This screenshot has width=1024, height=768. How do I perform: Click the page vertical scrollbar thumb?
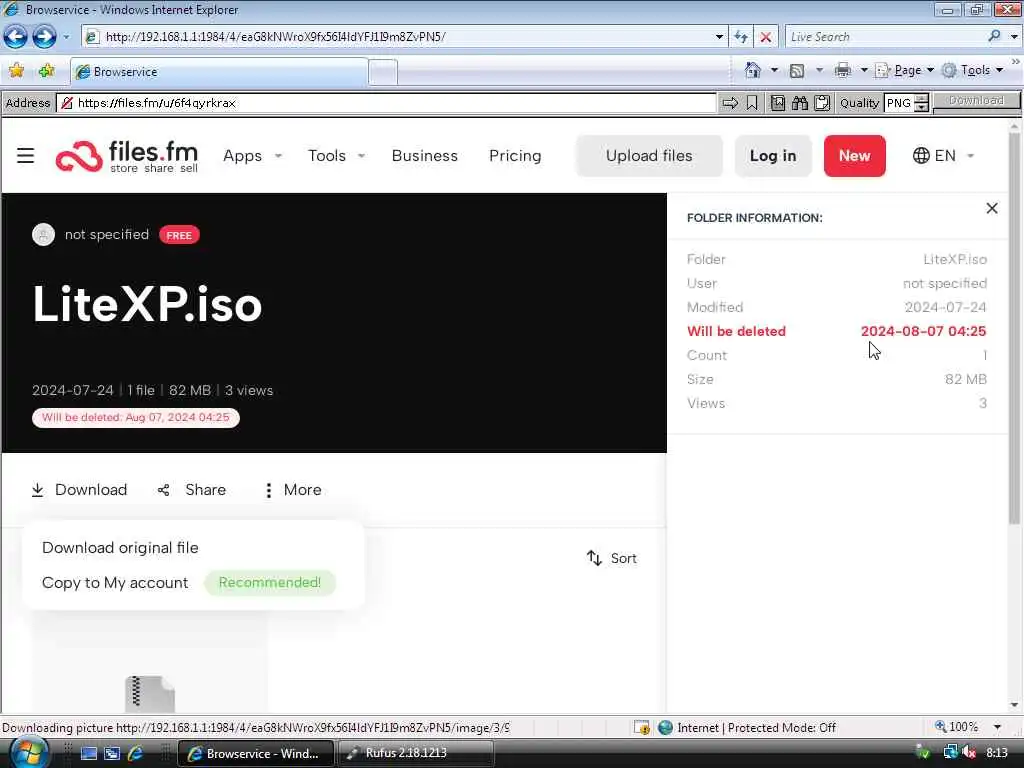(1014, 327)
